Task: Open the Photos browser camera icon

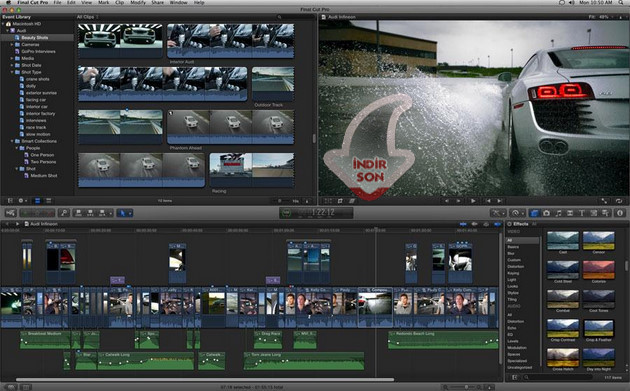Action: pos(546,213)
